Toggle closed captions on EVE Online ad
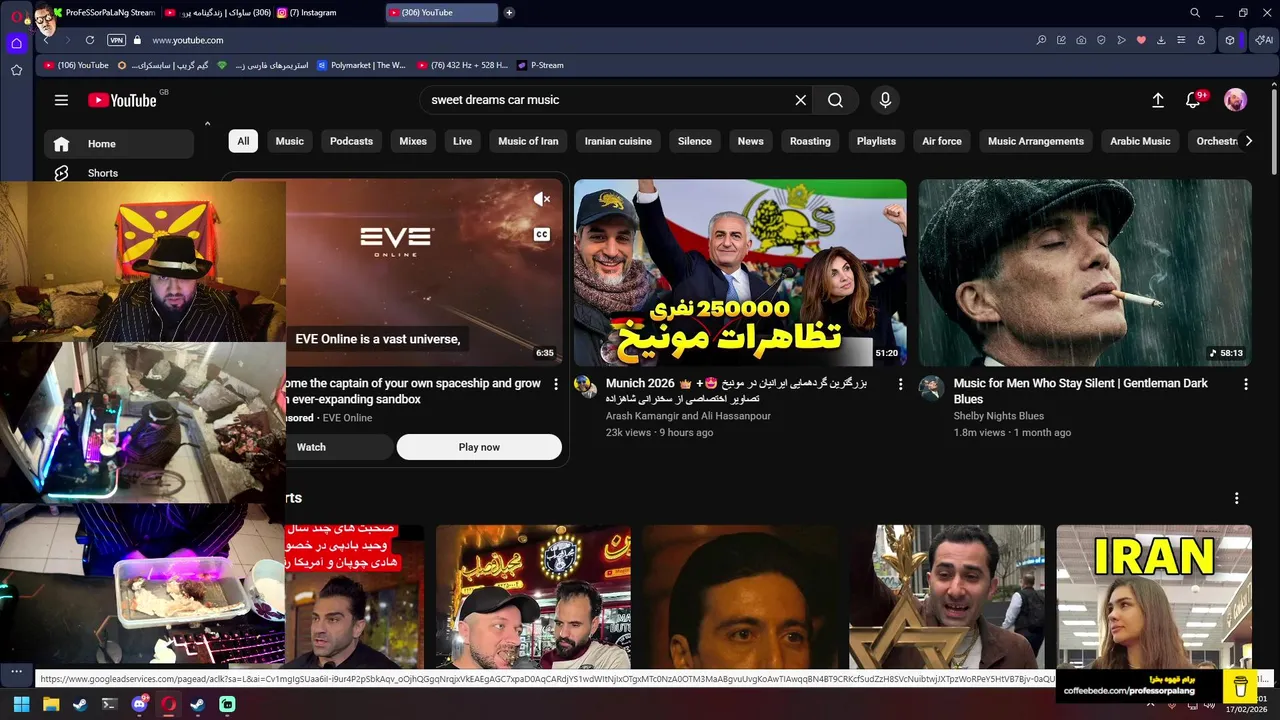Viewport: 1280px width, 720px height. [x=542, y=235]
